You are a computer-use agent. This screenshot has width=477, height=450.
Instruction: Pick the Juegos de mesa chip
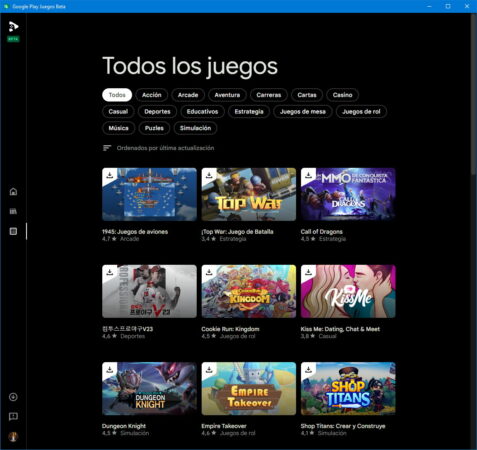tap(303, 112)
